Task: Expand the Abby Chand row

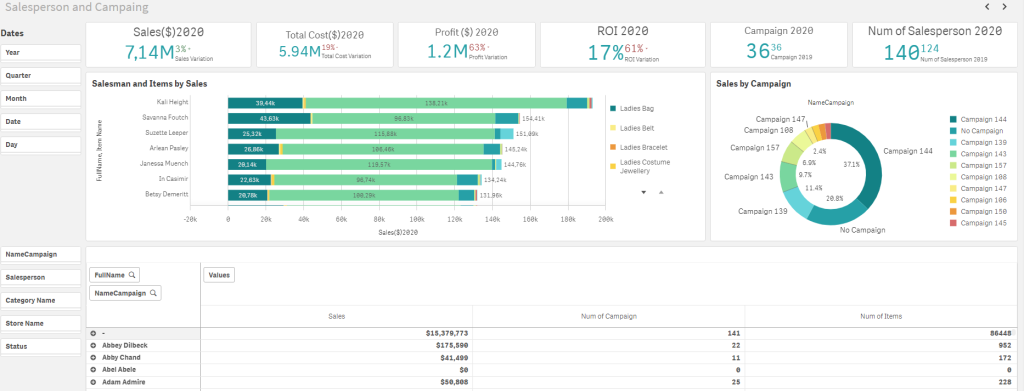Action: [93, 358]
